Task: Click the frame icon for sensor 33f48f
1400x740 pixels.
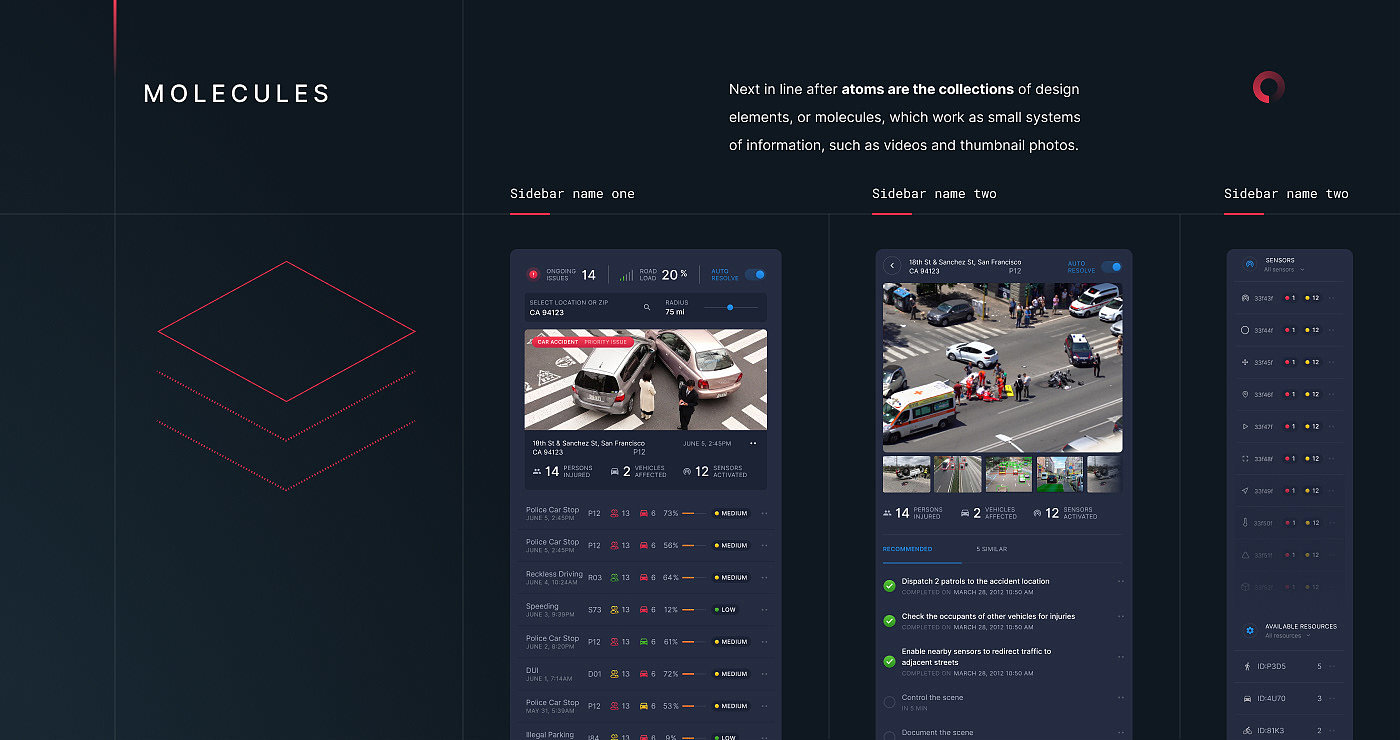Action: pos(1245,458)
